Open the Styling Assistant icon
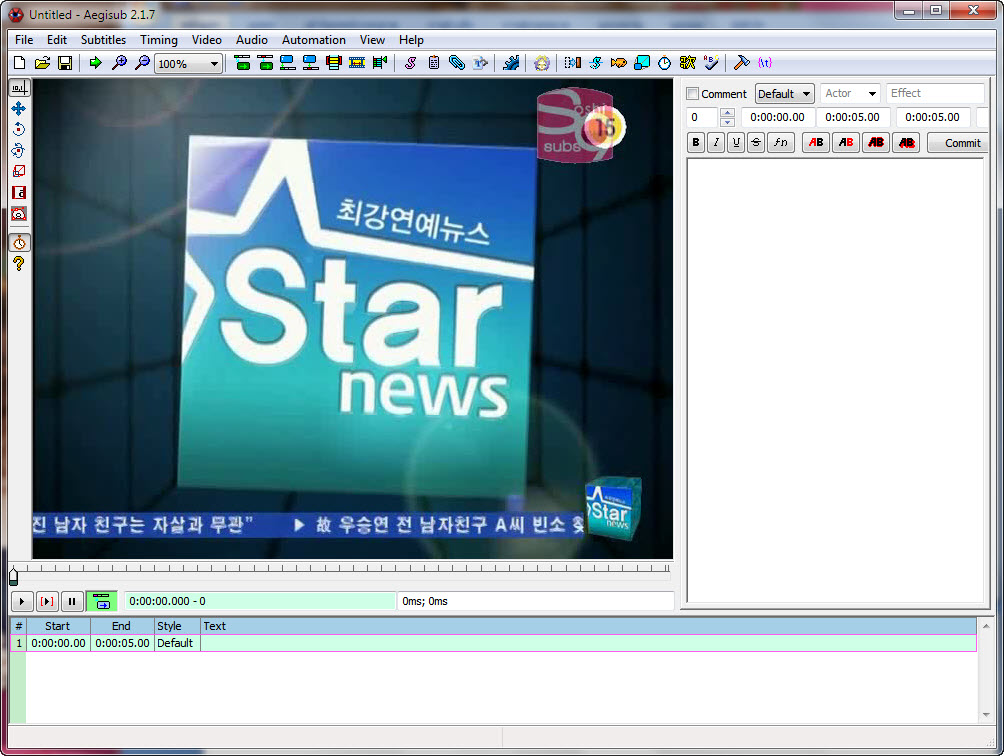1004x756 pixels. (595, 63)
